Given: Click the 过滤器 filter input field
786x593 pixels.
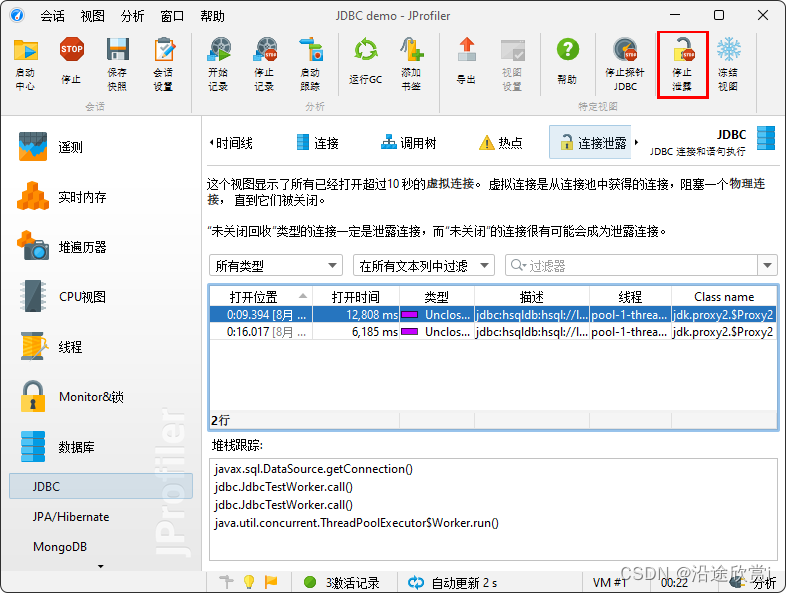Looking at the screenshot, I should point(632,266).
